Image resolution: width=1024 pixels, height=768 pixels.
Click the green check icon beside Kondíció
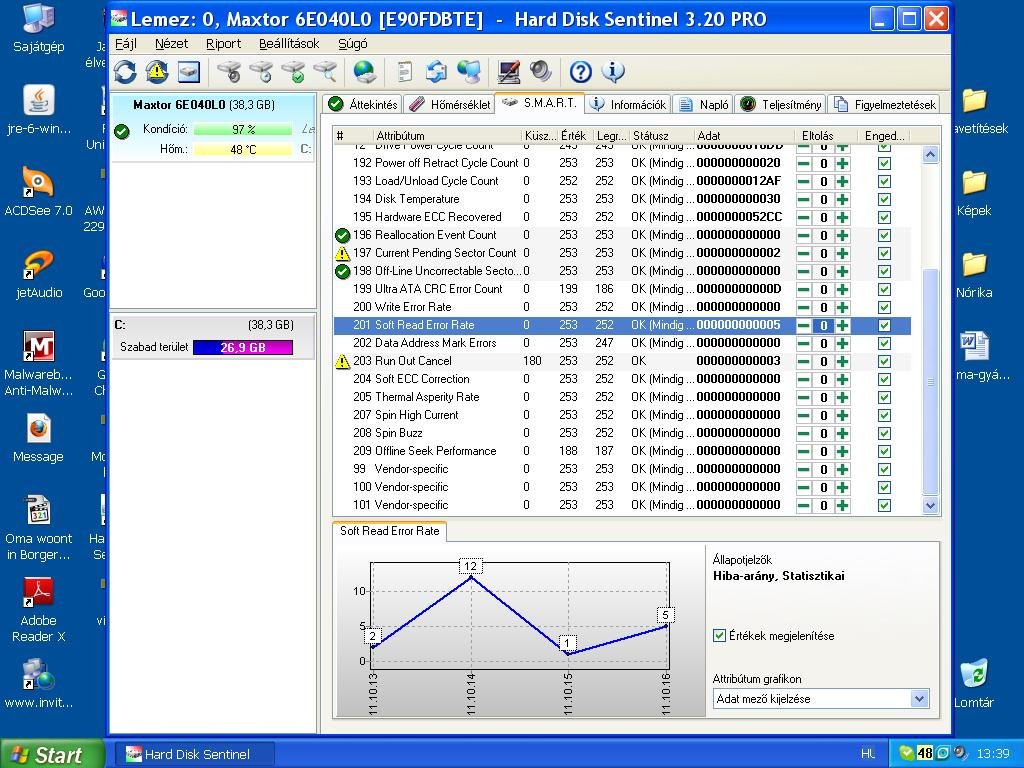tap(121, 131)
